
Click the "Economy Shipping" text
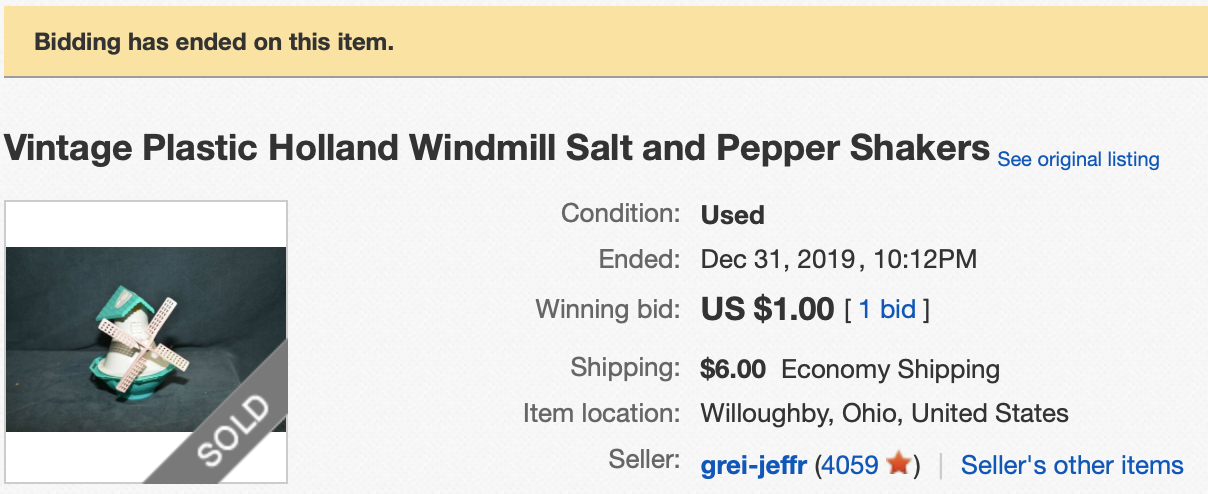(x=890, y=370)
